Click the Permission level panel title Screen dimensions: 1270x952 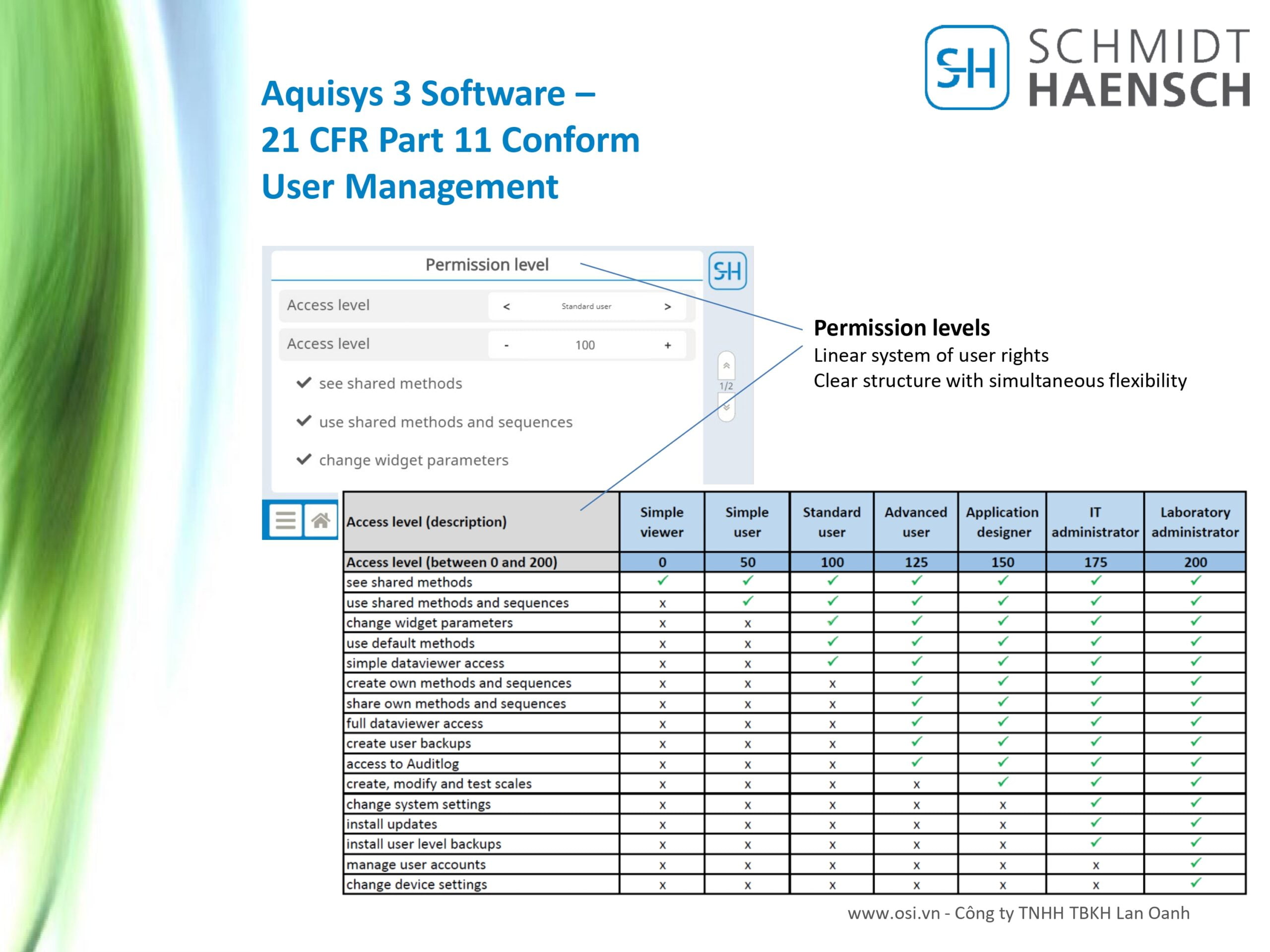487,265
